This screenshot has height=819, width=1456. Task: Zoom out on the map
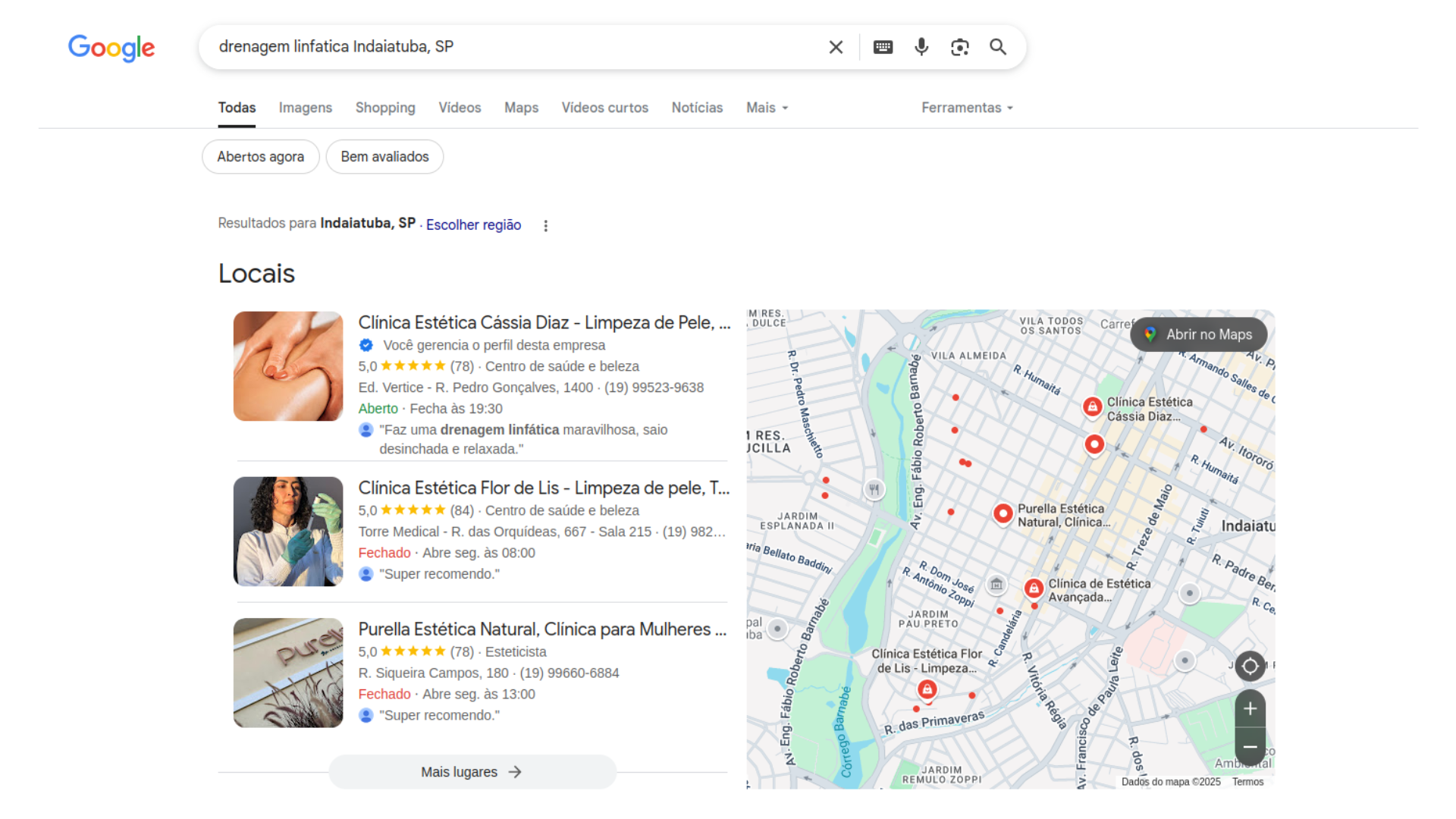(x=1250, y=747)
